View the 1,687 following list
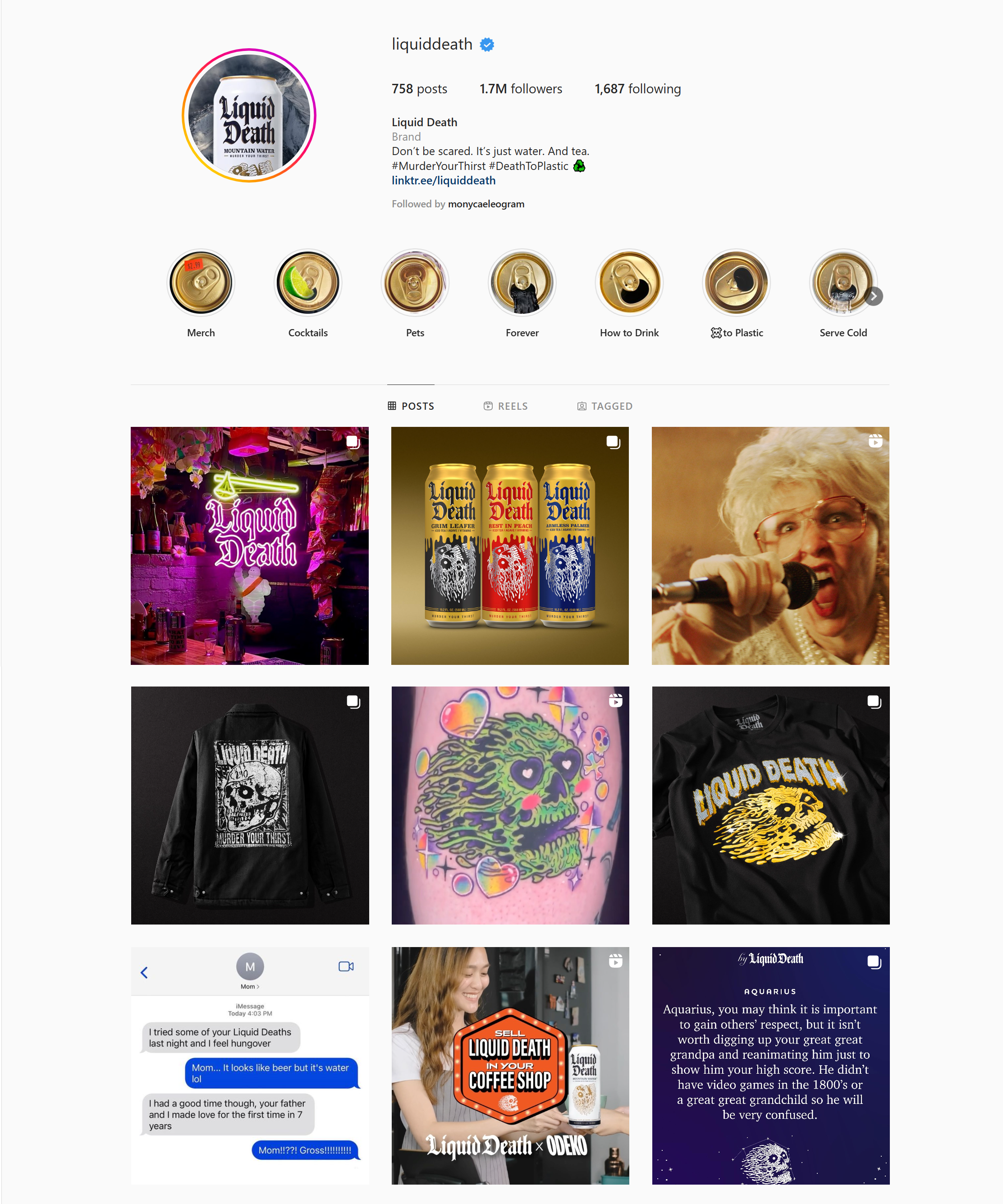Screen dimensions: 1003x1204 pyautogui.click(x=638, y=89)
